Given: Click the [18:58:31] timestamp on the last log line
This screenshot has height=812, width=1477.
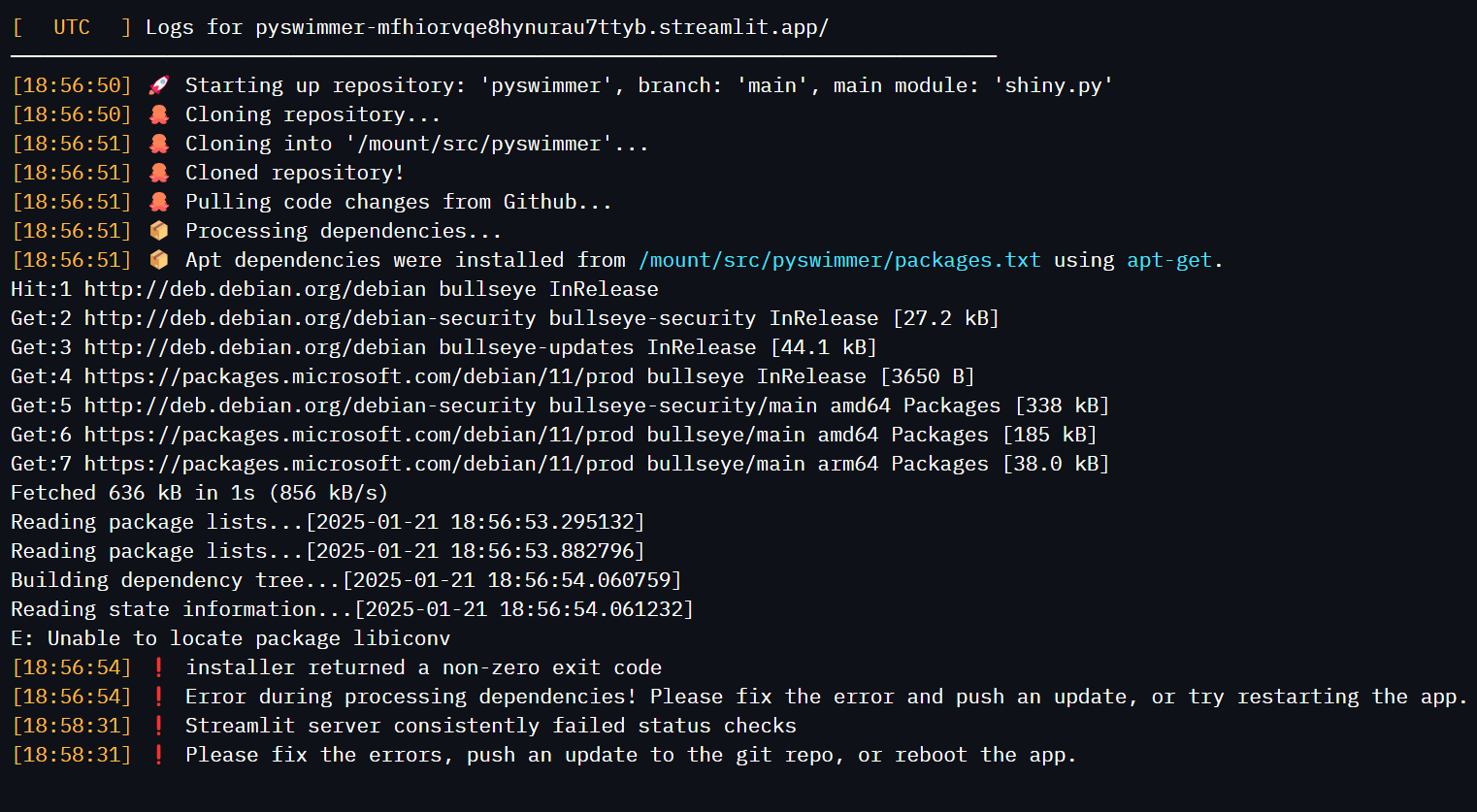Looking at the screenshot, I should [x=72, y=755].
